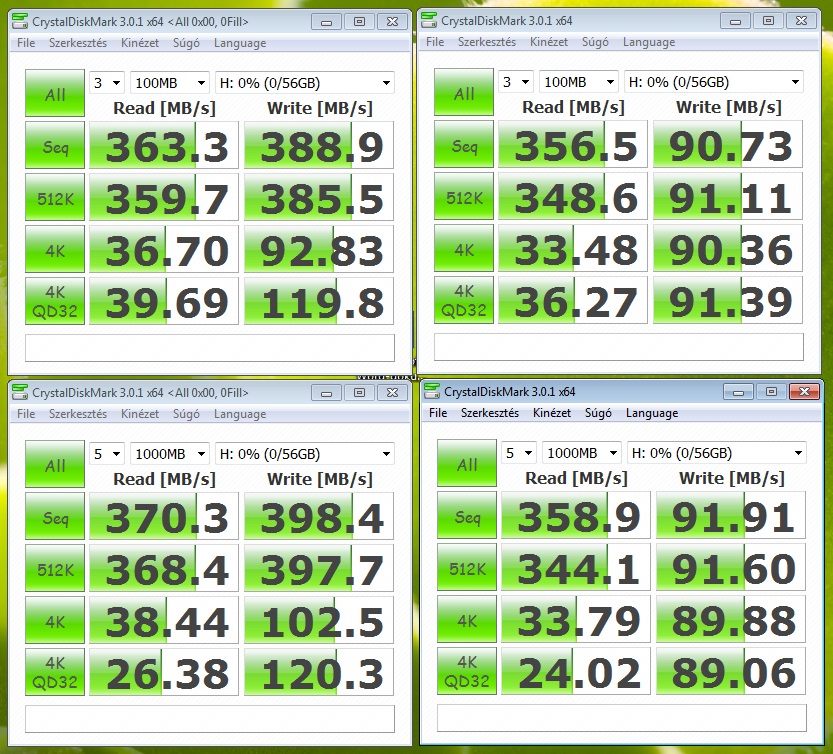Start the 512K test beside the 368.4 result
Screen dimensions: 833x754
55,568
